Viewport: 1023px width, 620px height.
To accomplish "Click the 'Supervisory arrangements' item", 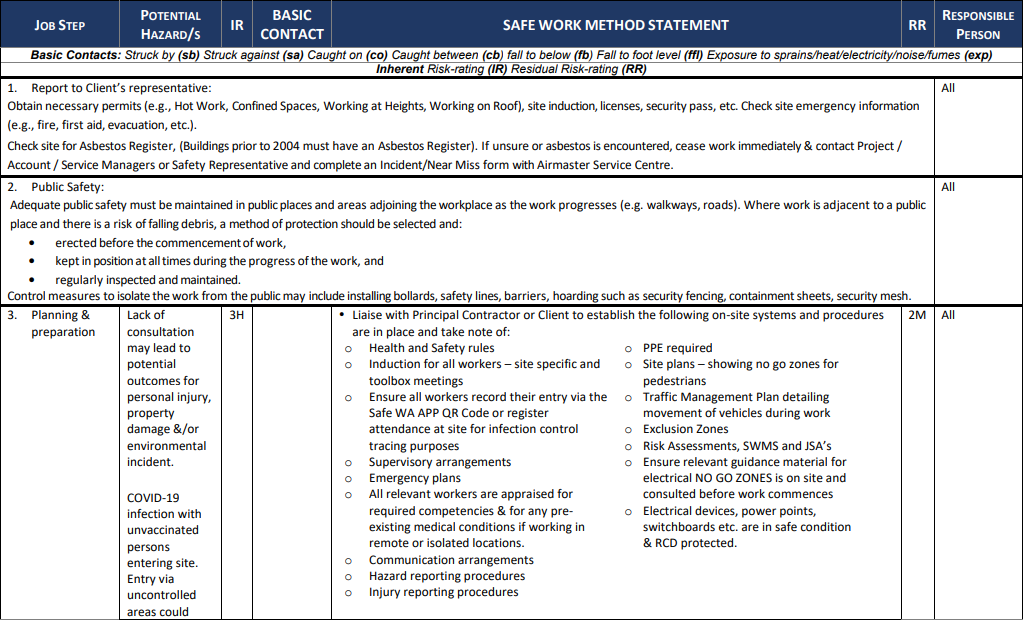I will point(440,462).
